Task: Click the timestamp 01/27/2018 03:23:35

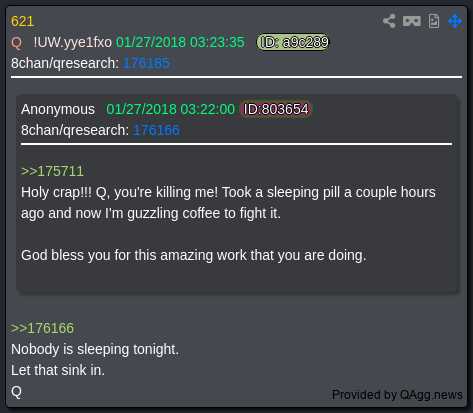Action: point(180,42)
